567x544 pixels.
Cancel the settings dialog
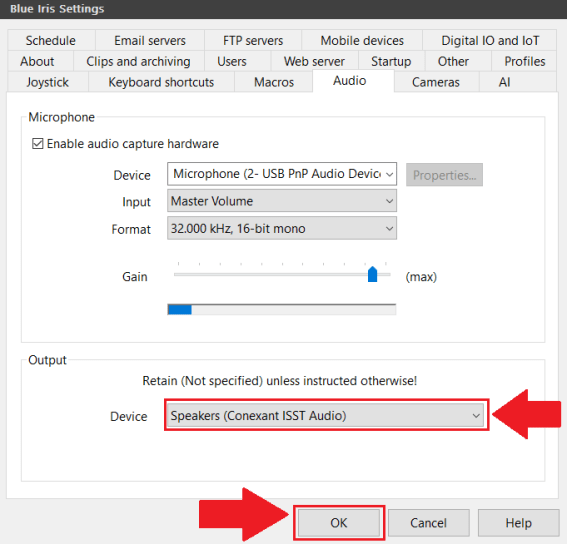(429, 523)
